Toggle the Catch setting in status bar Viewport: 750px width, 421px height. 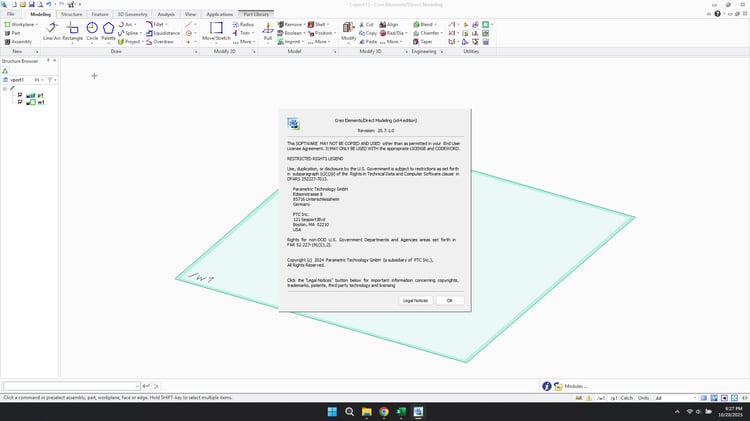(x=627, y=398)
